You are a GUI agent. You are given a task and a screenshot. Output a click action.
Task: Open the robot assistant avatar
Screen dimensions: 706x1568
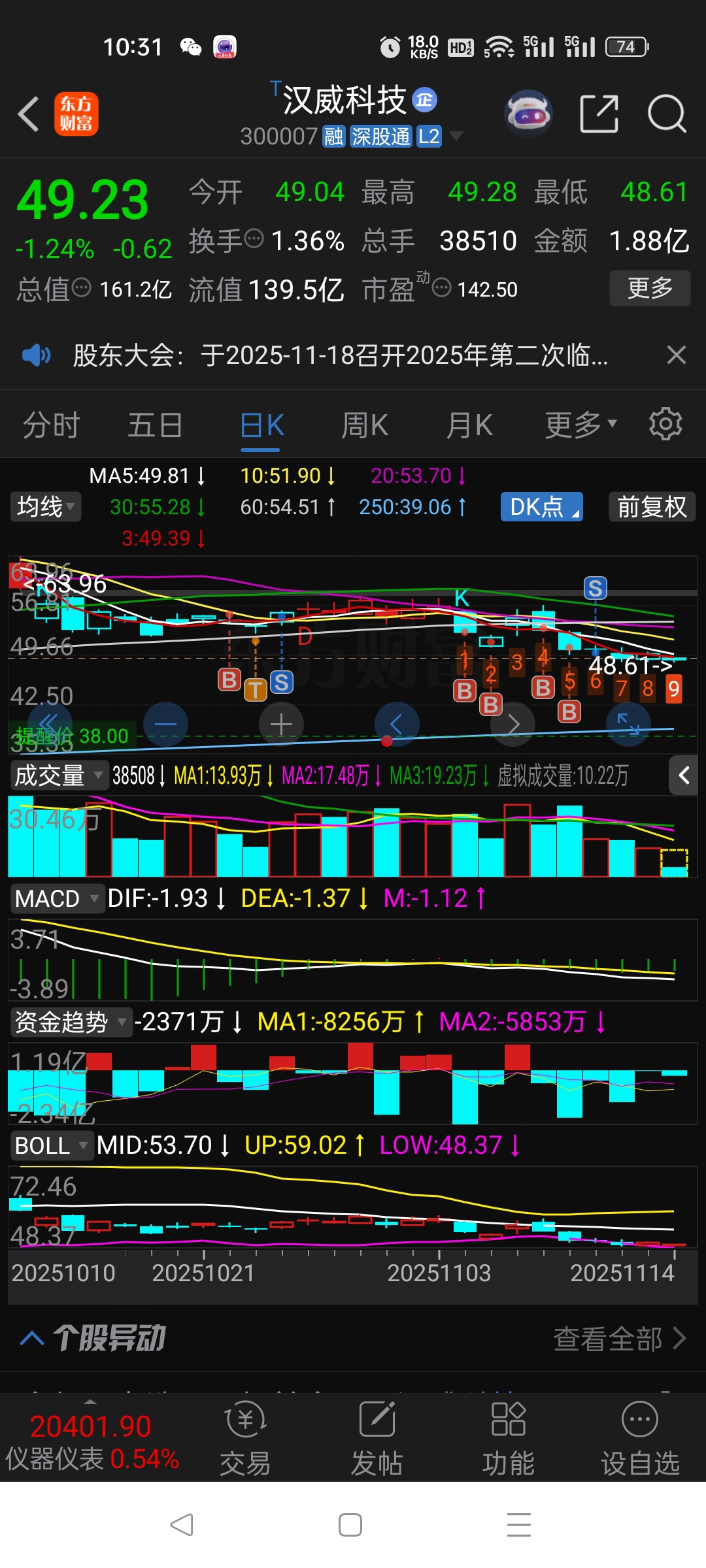(x=529, y=114)
